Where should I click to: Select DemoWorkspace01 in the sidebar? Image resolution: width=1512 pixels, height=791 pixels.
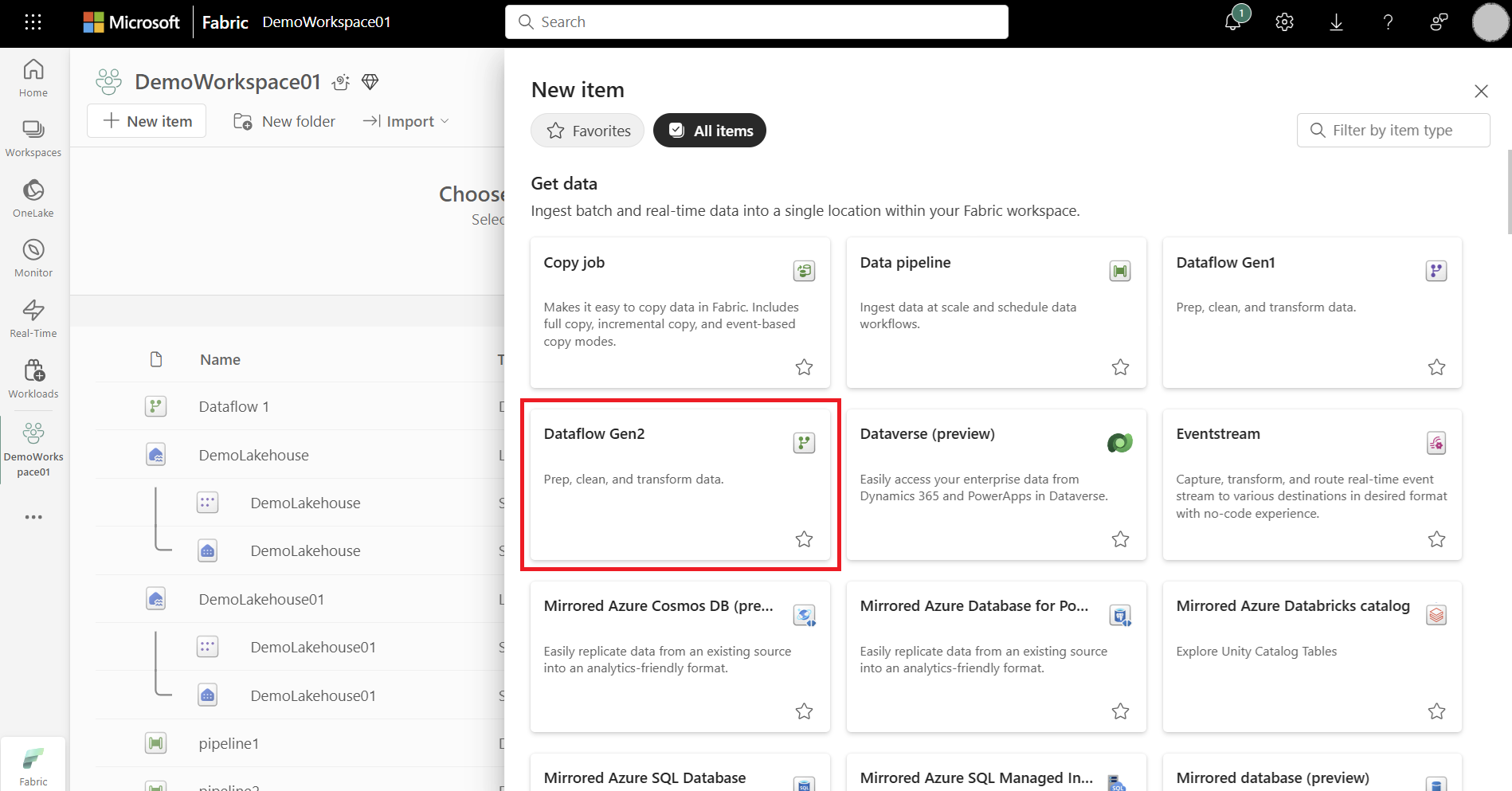[33, 448]
